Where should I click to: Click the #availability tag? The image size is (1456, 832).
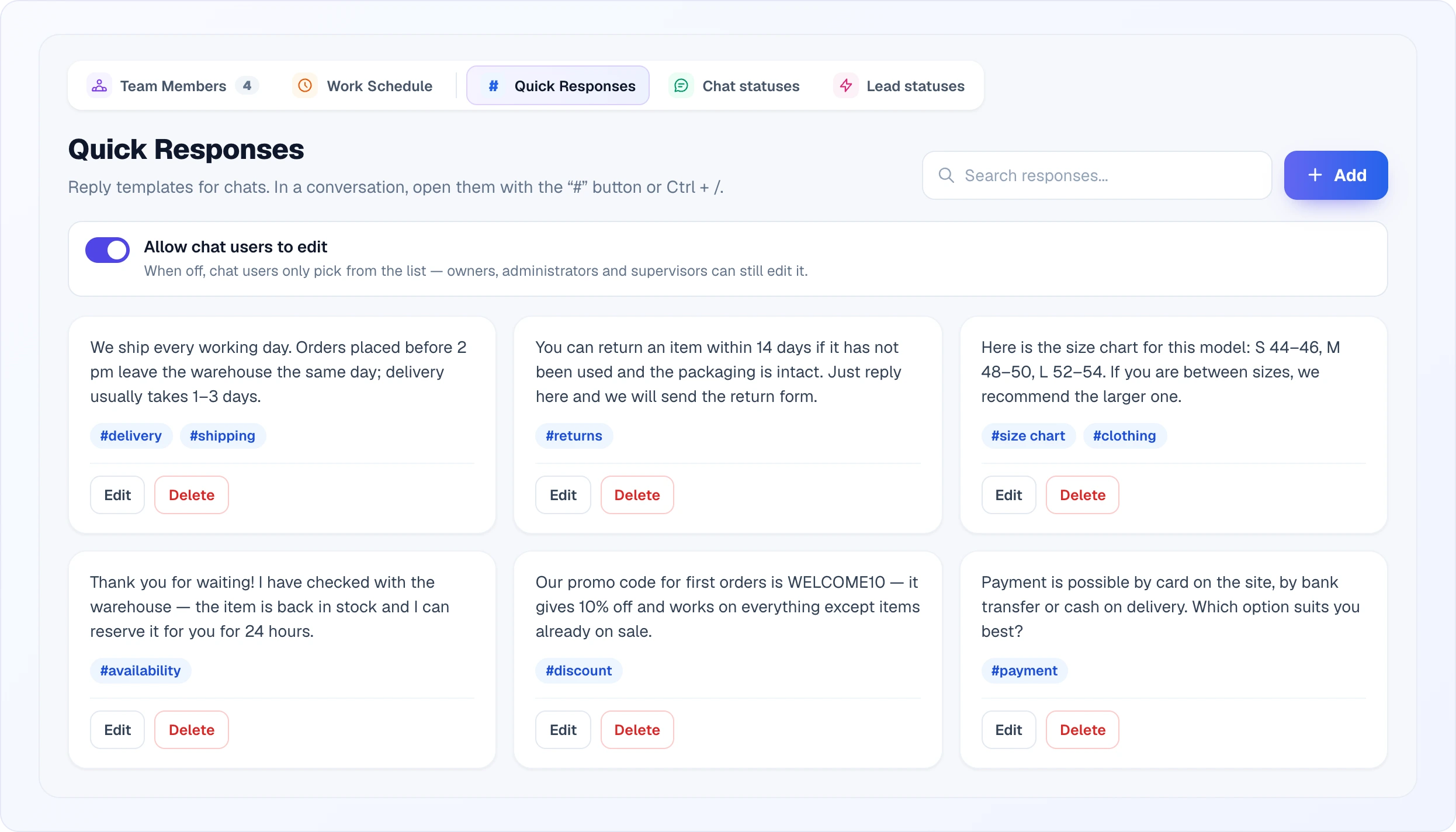tap(140, 671)
